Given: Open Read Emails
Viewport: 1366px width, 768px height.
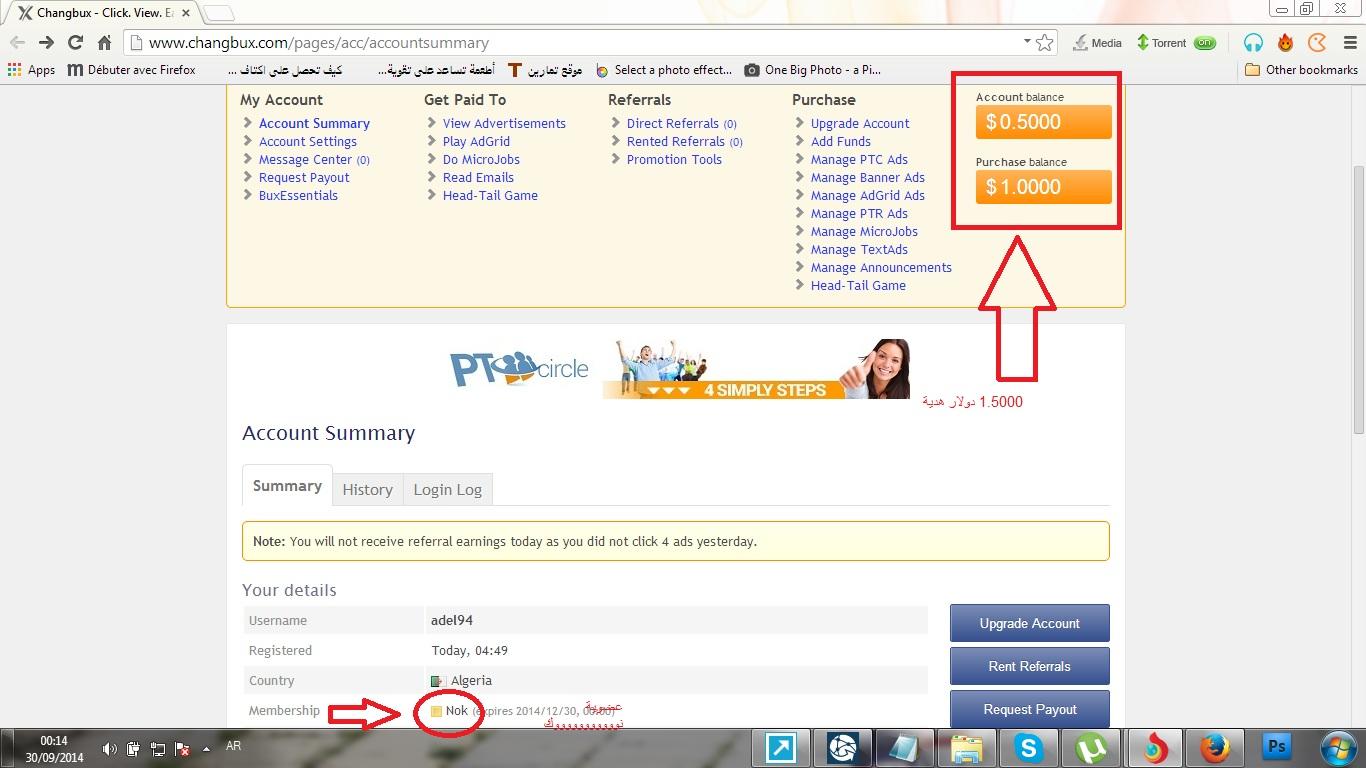Looking at the screenshot, I should tap(478, 177).
